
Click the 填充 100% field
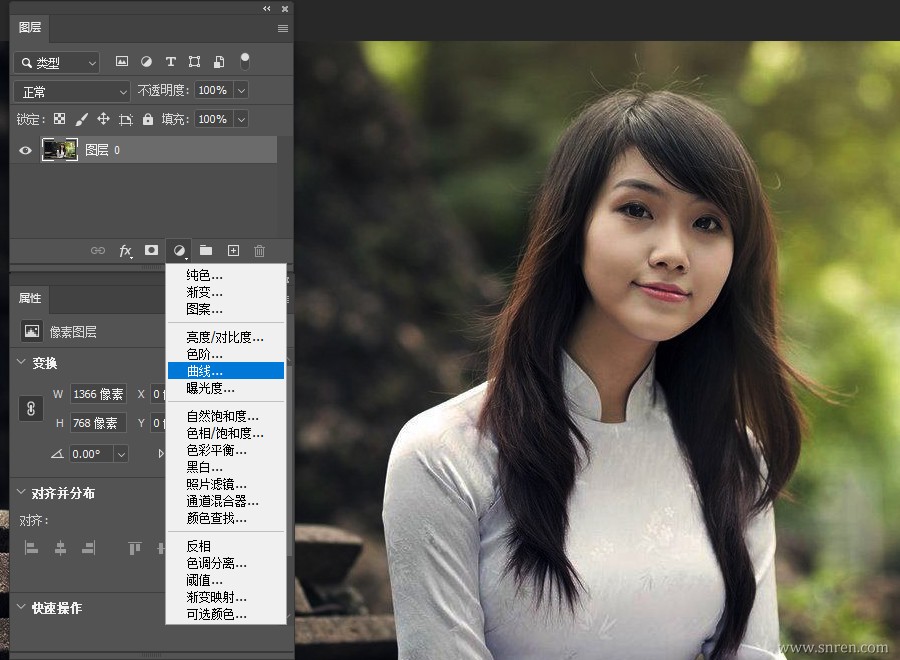click(214, 119)
